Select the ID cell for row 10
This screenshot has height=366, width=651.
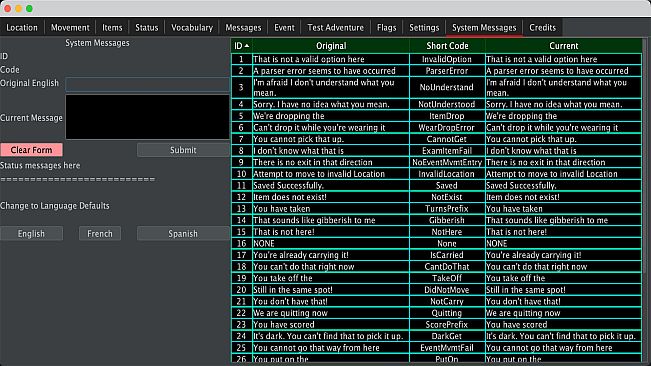(x=242, y=174)
